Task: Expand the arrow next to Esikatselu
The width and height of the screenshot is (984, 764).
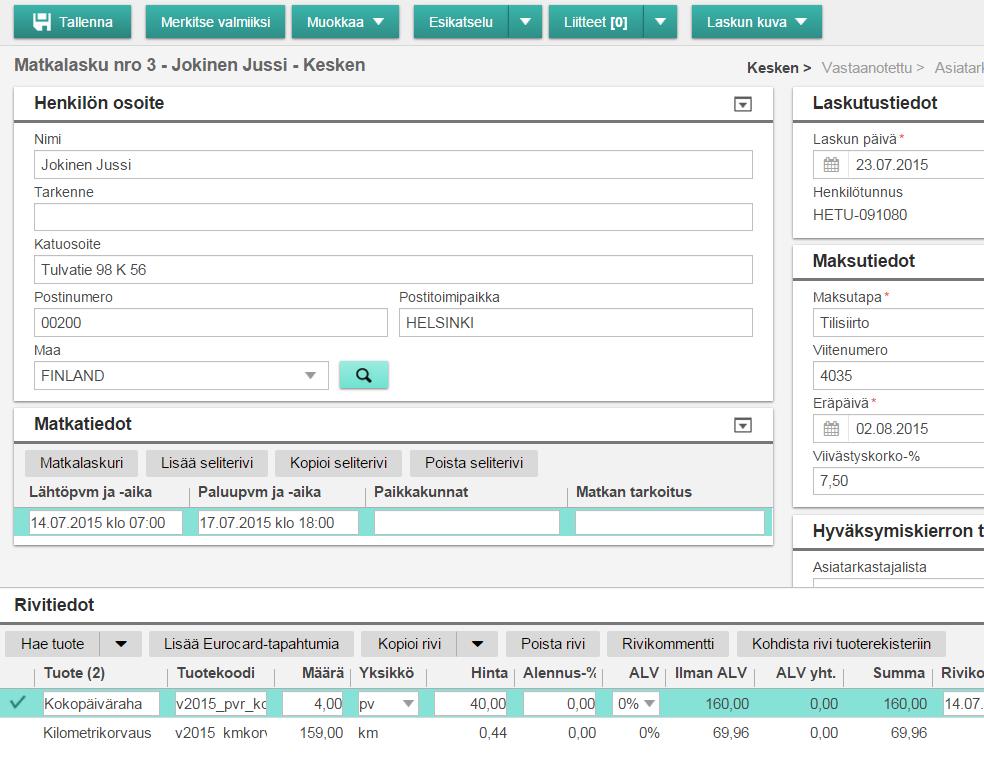Action: click(525, 22)
